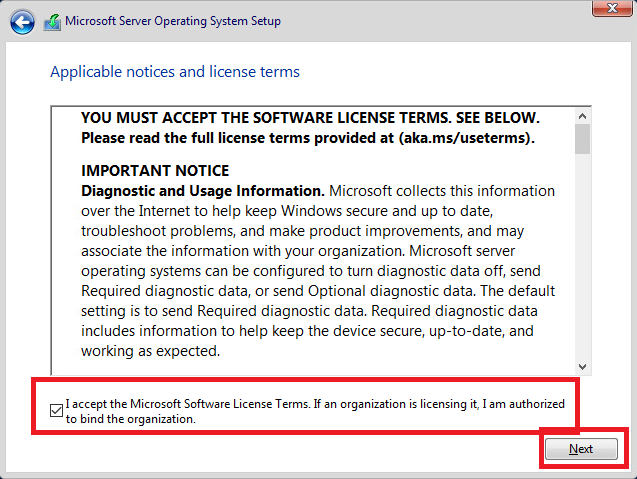
Task: Click the 'IMPORTANT NOTICE' heading
Action: click(x=155, y=171)
